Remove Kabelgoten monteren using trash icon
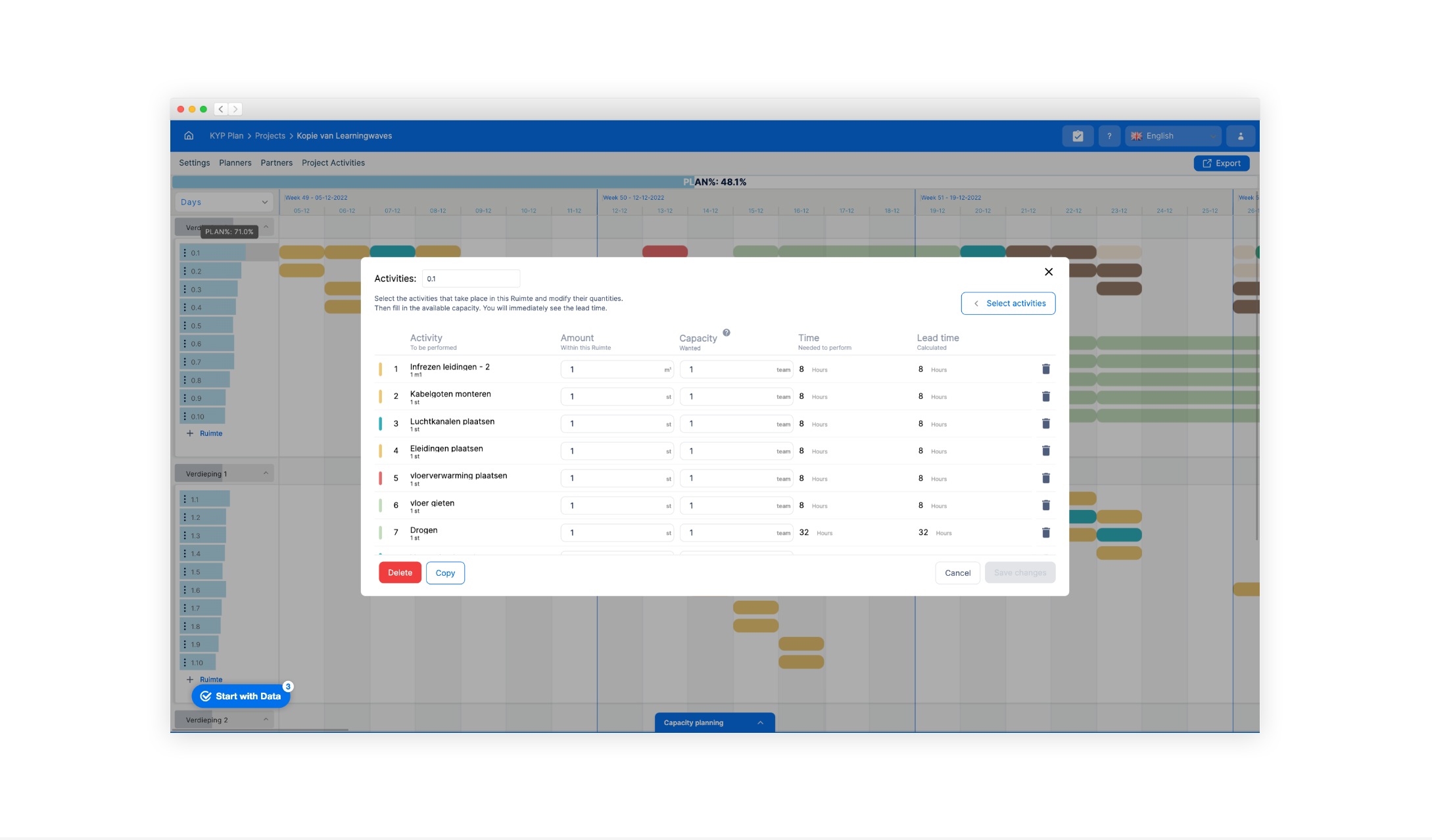The height and width of the screenshot is (840, 1432). point(1045,396)
